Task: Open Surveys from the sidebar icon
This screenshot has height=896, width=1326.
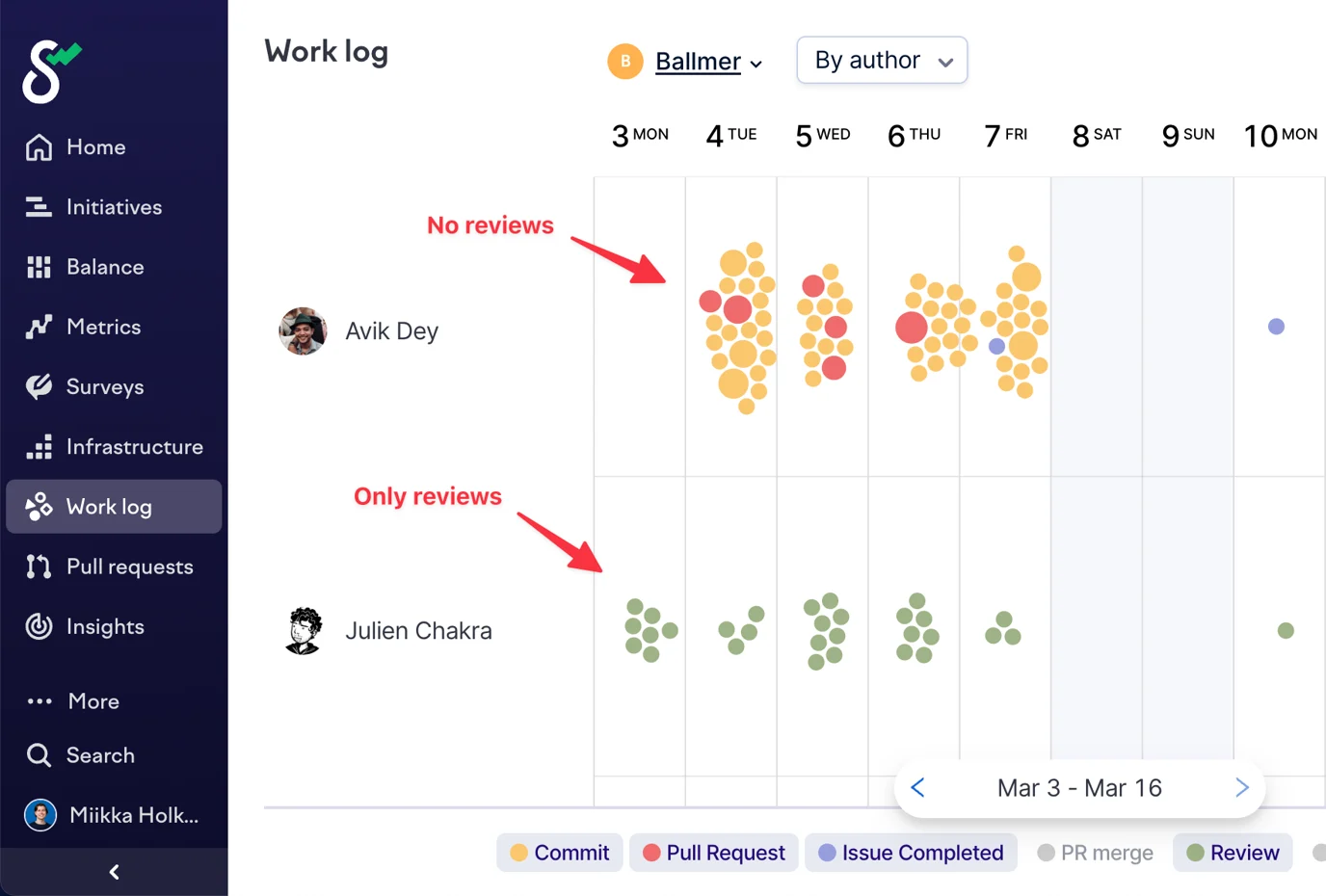Action: click(39, 386)
